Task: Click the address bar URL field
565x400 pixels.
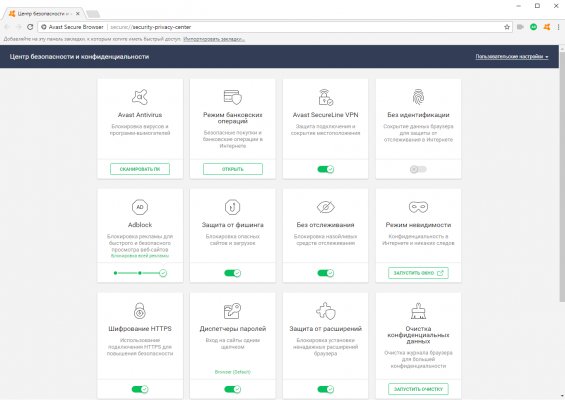Action: point(274,27)
